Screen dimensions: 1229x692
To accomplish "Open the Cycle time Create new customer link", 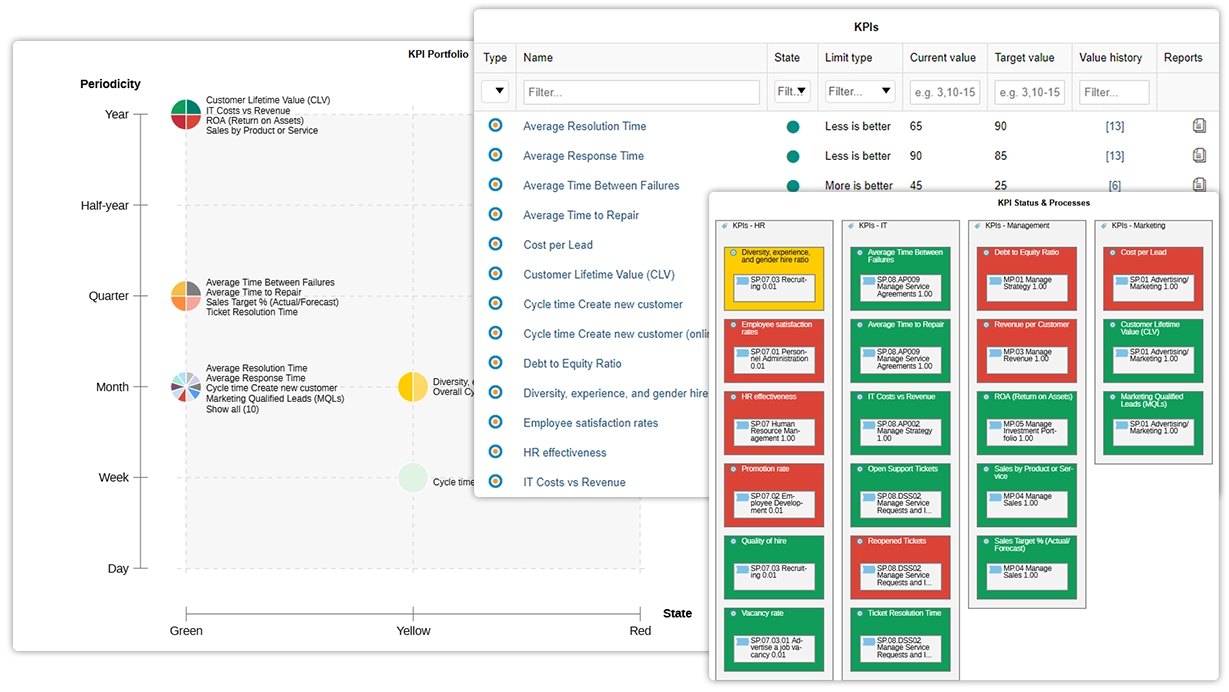I will 603,304.
